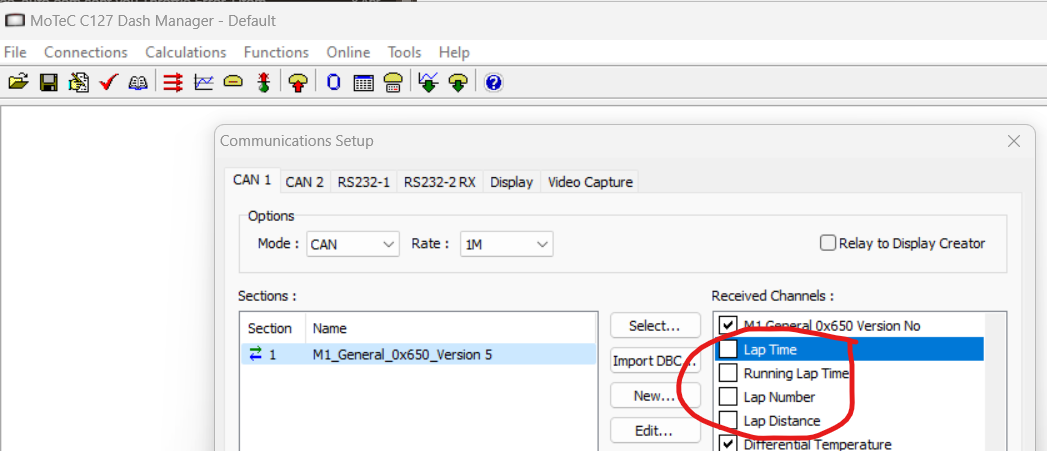Click the red and green shift lights icon

(x=264, y=83)
